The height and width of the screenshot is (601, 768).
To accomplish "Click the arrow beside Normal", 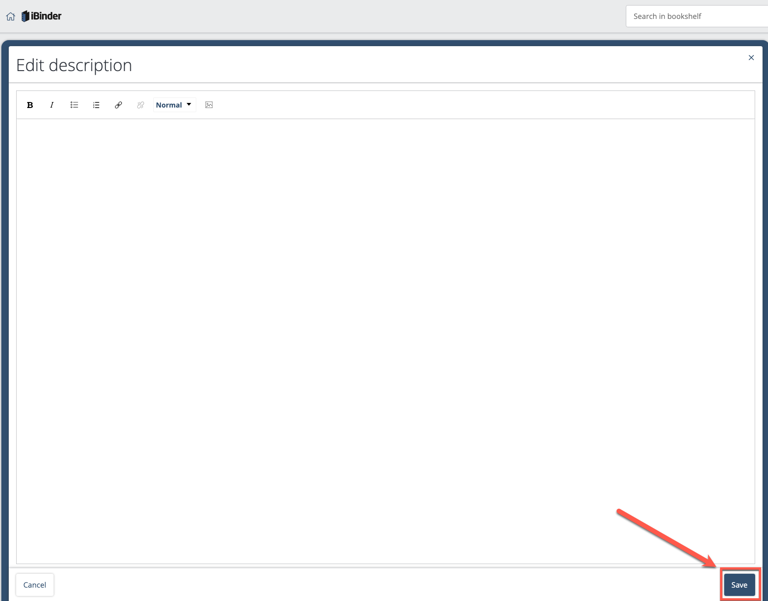I will [189, 105].
